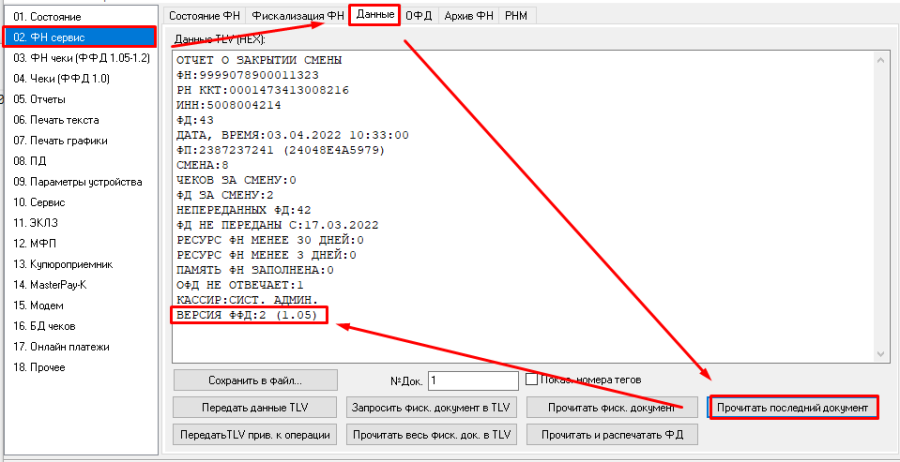Select the '02. ФН сервис' sidebar item
This screenshot has width=900, height=462.
pyautogui.click(x=78, y=37)
